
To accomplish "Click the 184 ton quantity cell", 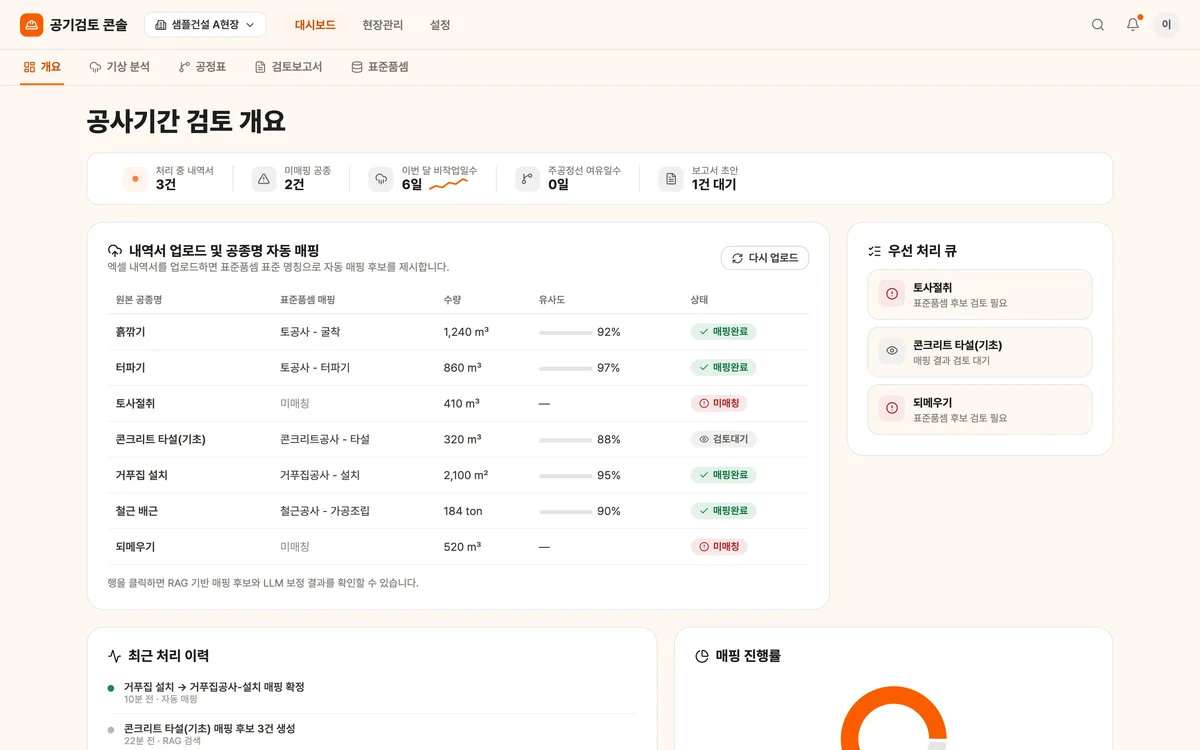I will tap(463, 511).
